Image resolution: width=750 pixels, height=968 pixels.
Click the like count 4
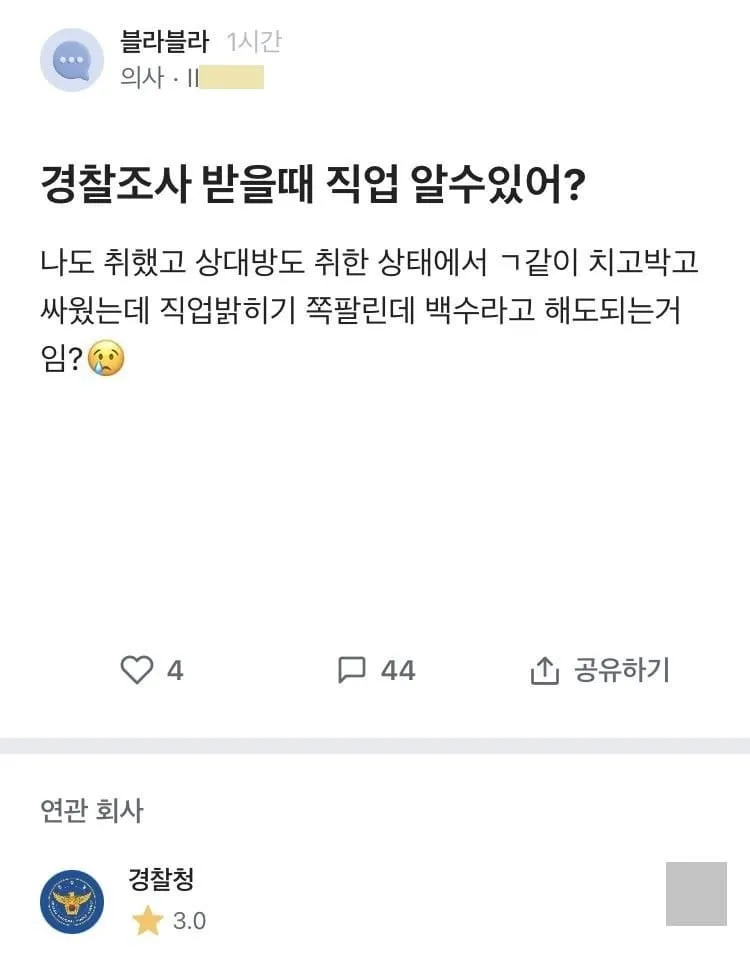(175, 670)
